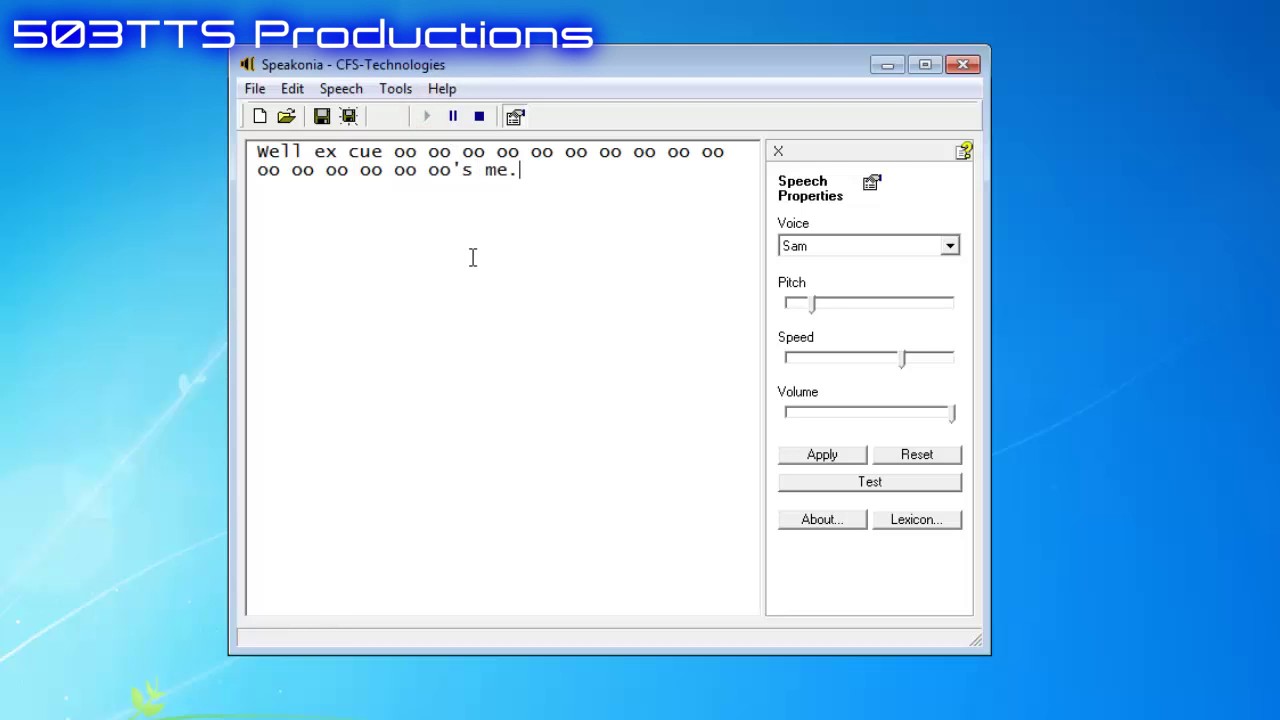Viewport: 1280px width, 720px height.
Task: Click the Volume slider handle
Action: [x=952, y=413]
